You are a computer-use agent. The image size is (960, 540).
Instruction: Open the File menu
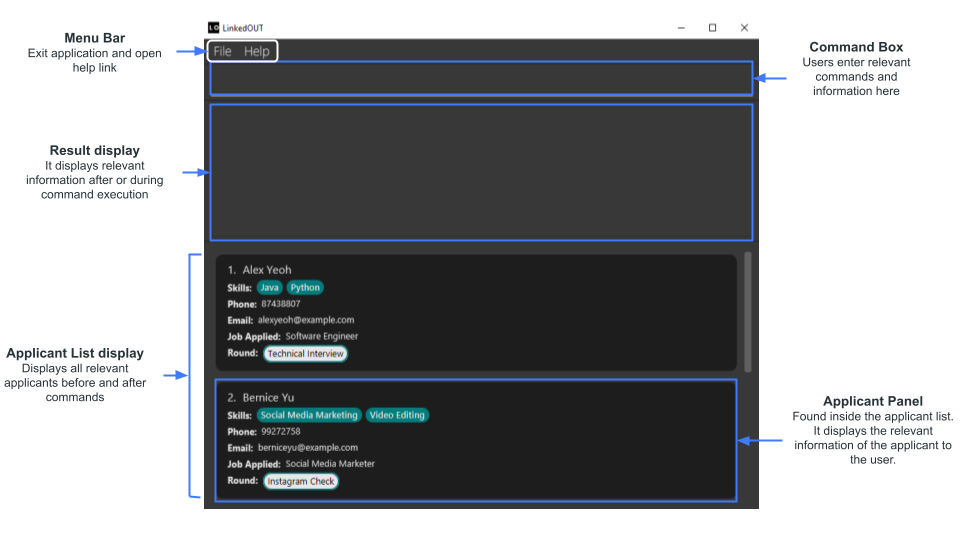[x=222, y=51]
